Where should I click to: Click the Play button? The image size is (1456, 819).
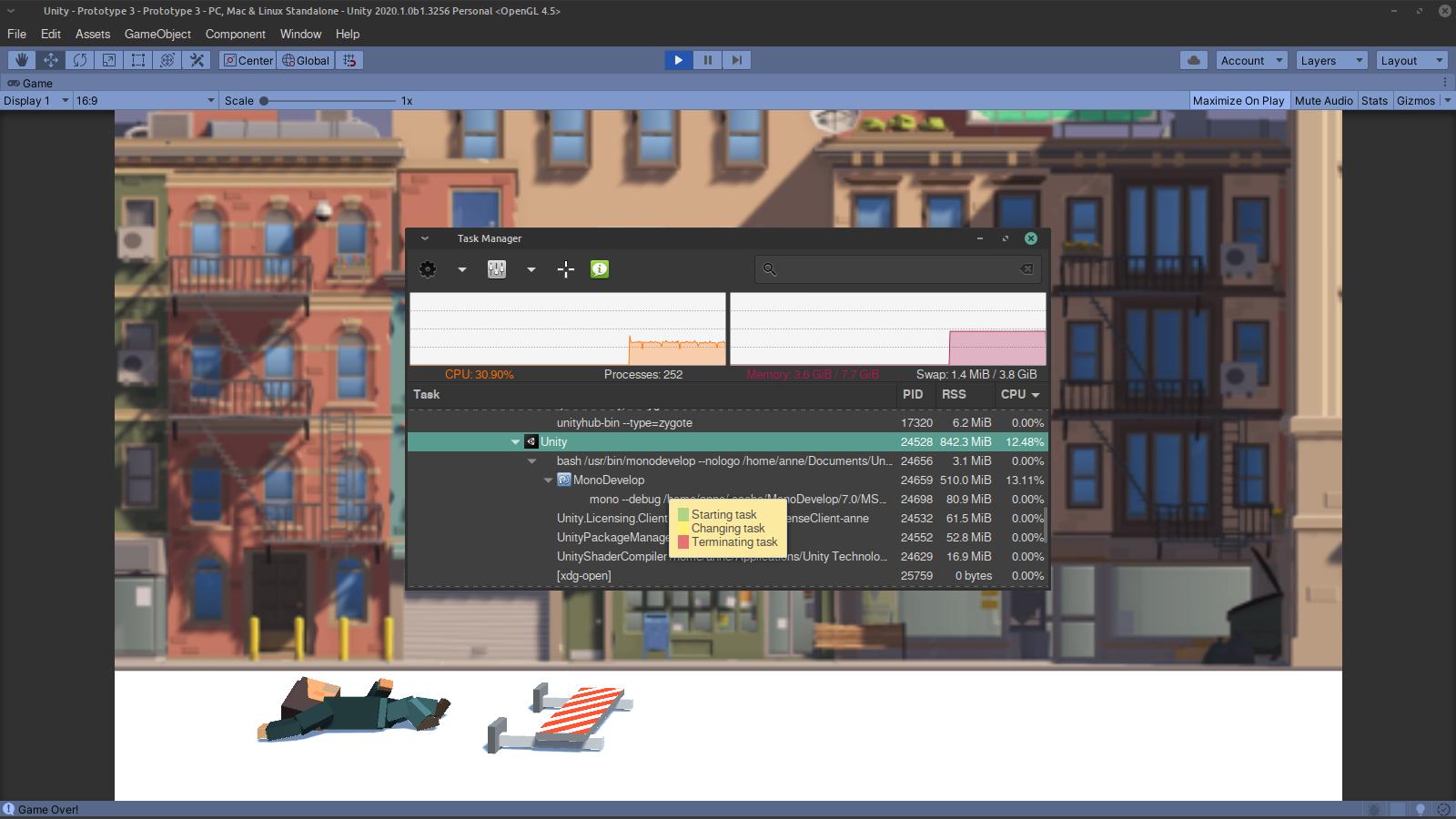pos(678,60)
